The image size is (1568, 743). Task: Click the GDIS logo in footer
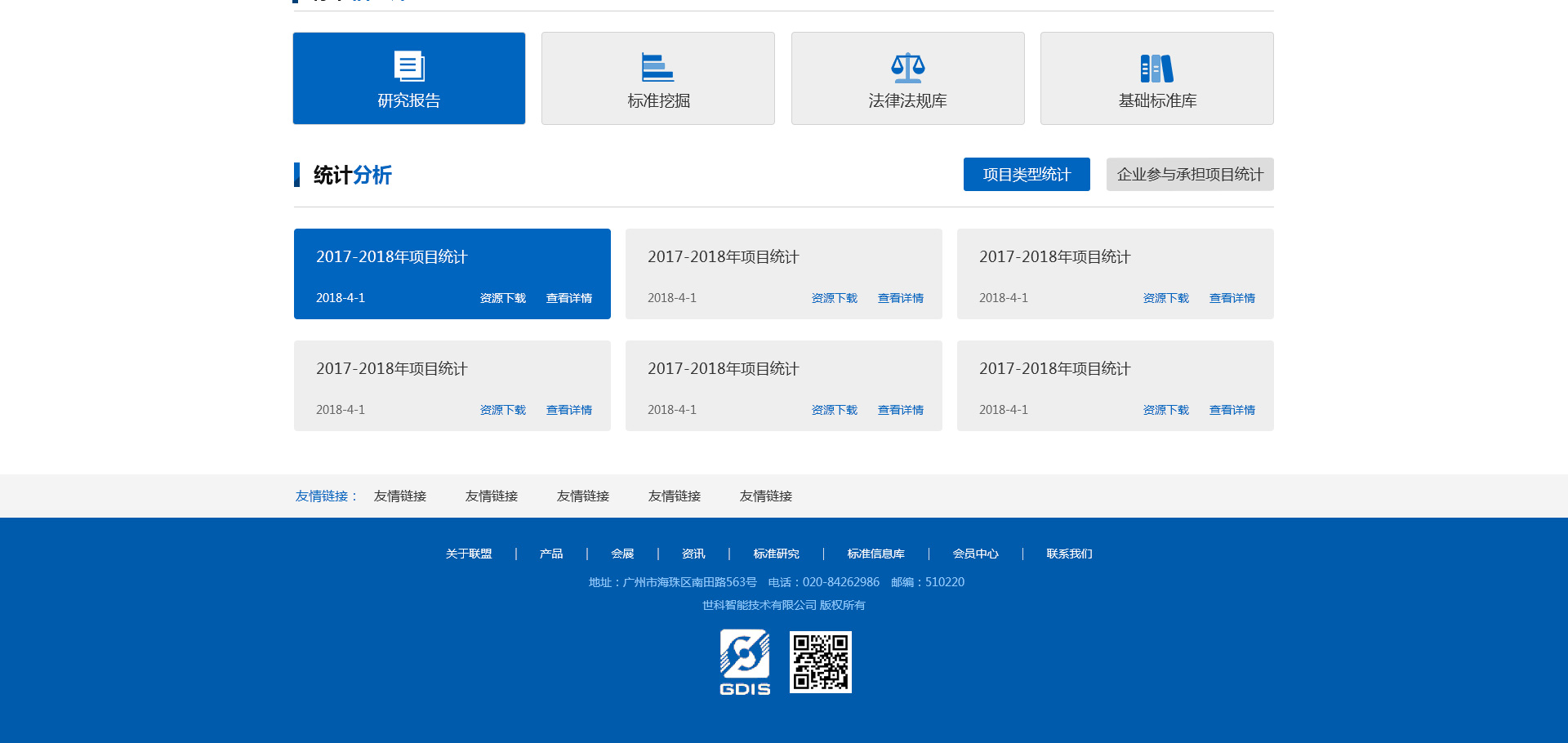(744, 662)
